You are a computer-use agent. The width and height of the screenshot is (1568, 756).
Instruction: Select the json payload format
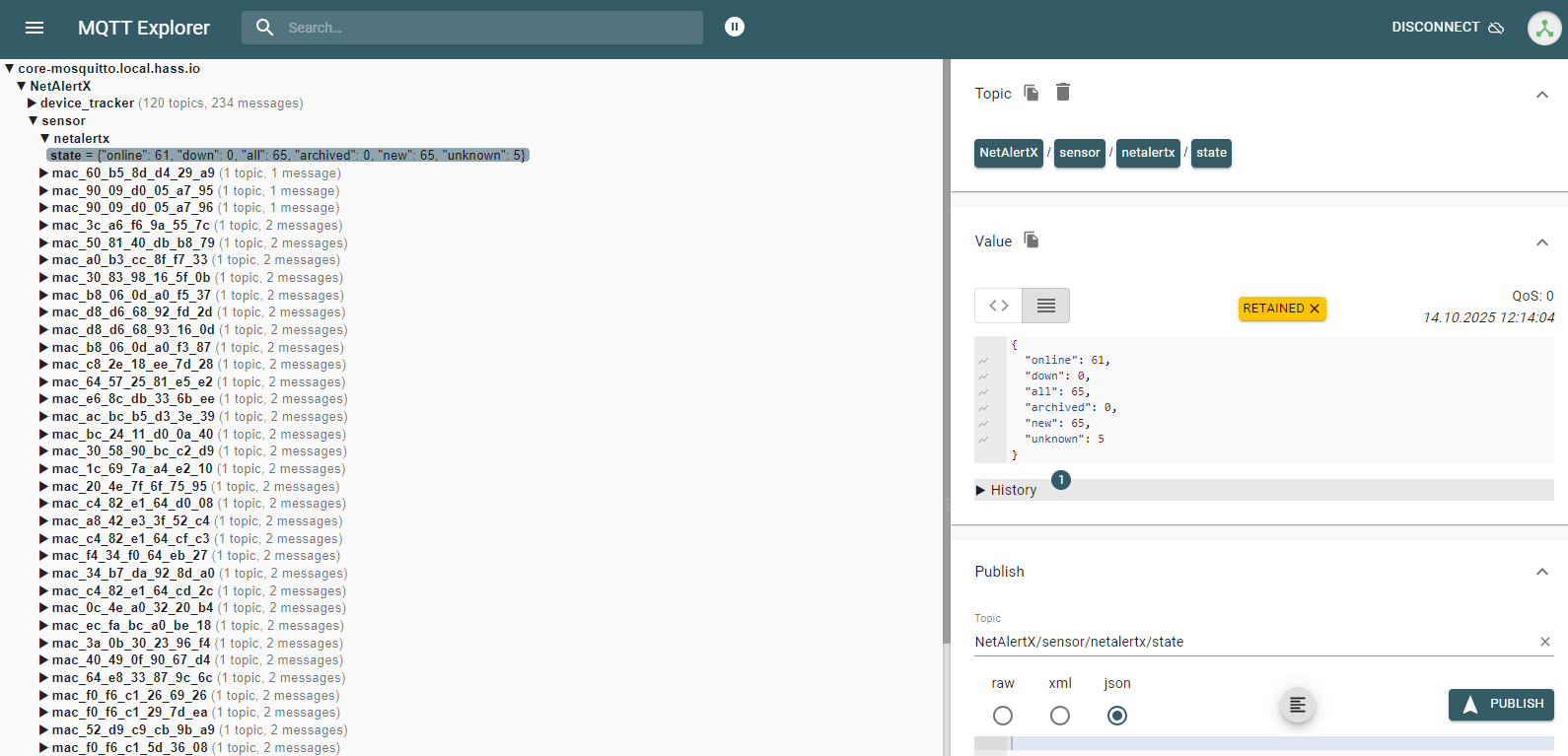[x=1117, y=716]
